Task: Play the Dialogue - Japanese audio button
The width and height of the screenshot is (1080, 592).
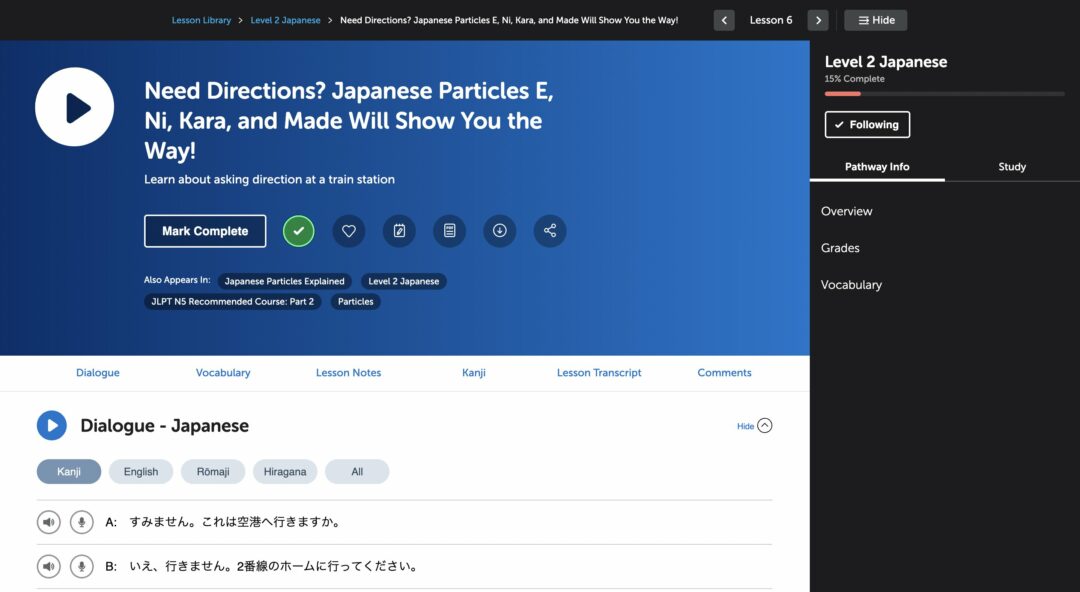Action: (x=51, y=425)
